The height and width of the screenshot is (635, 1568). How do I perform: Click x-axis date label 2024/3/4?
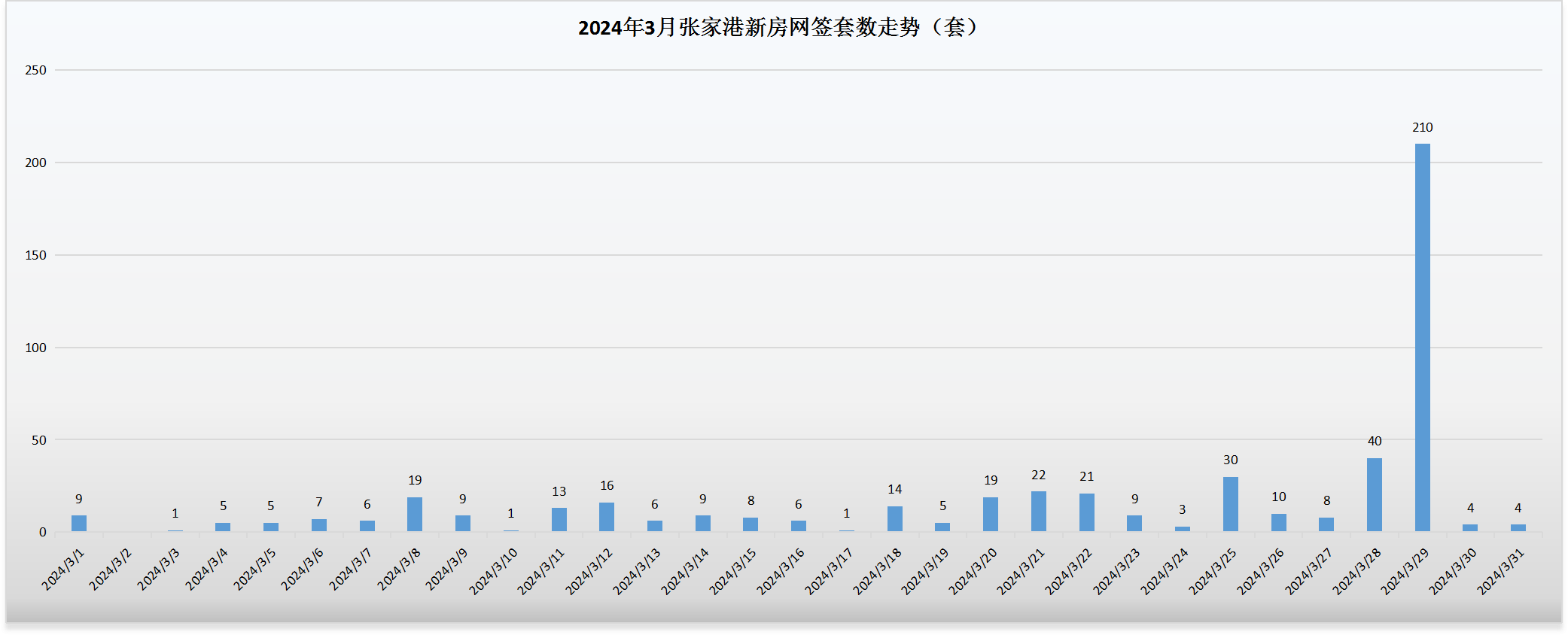[x=207, y=569]
